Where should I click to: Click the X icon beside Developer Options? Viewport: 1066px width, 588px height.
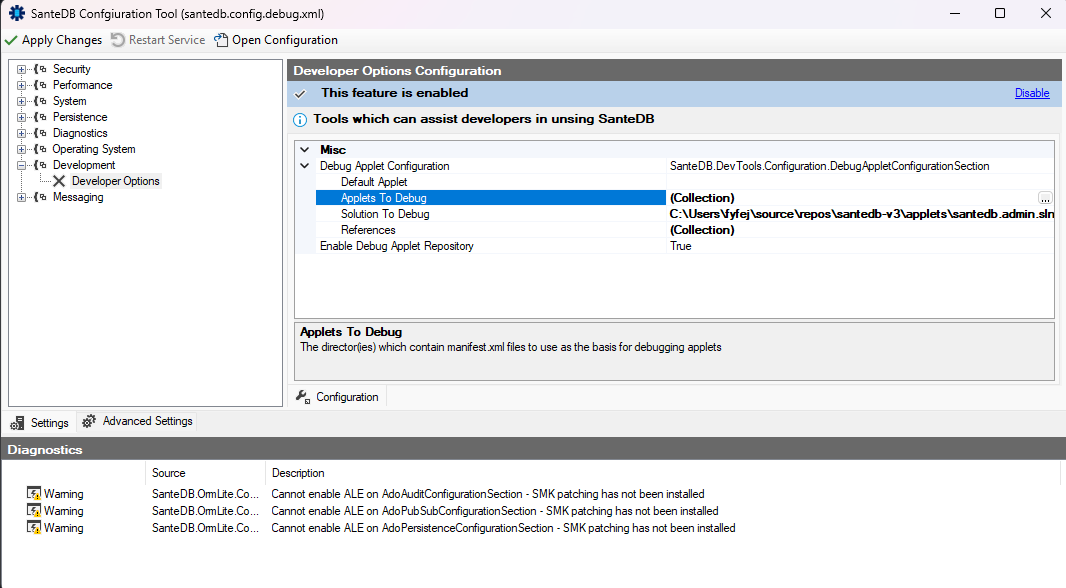(59, 181)
